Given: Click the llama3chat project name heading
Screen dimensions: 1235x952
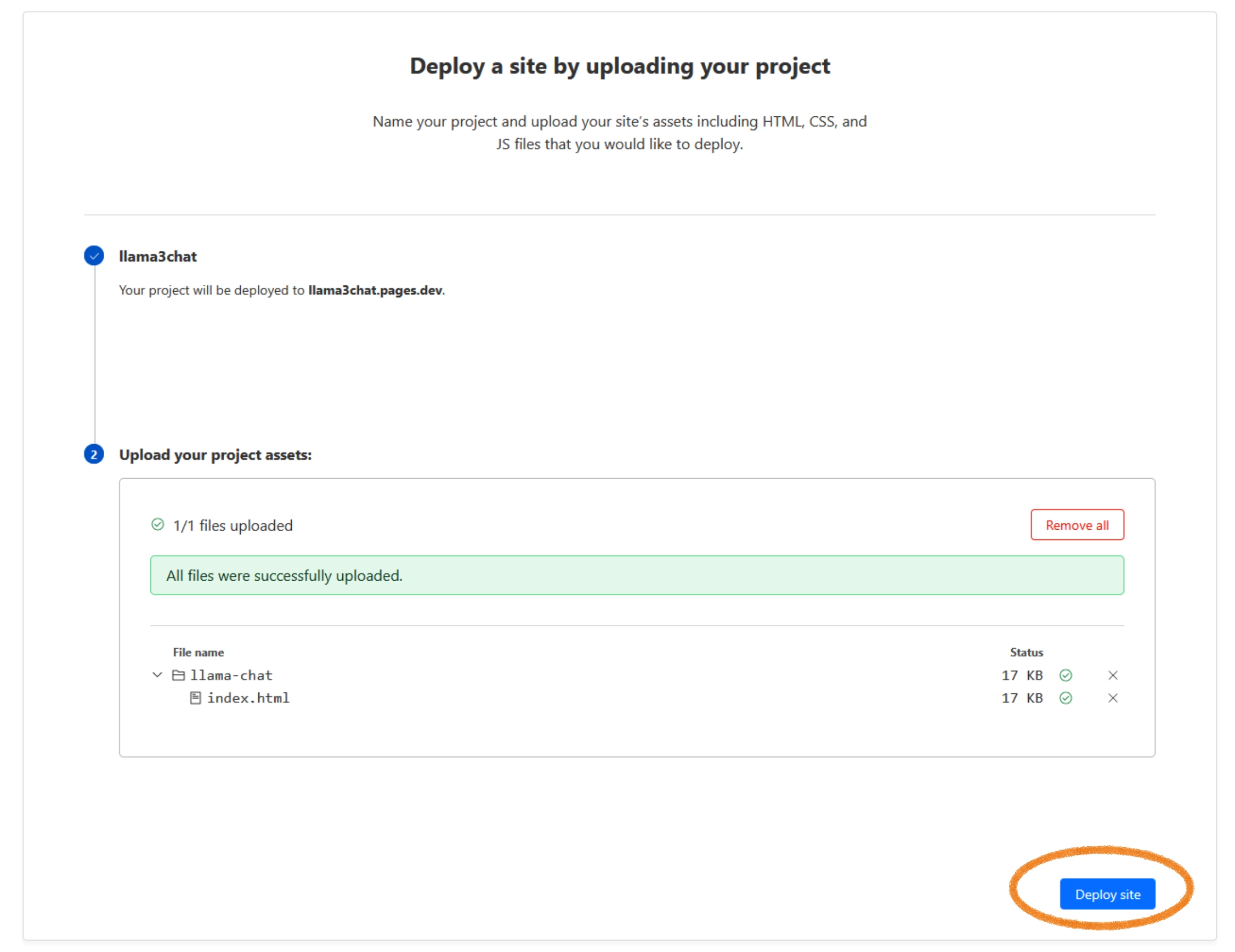Looking at the screenshot, I should click(158, 256).
